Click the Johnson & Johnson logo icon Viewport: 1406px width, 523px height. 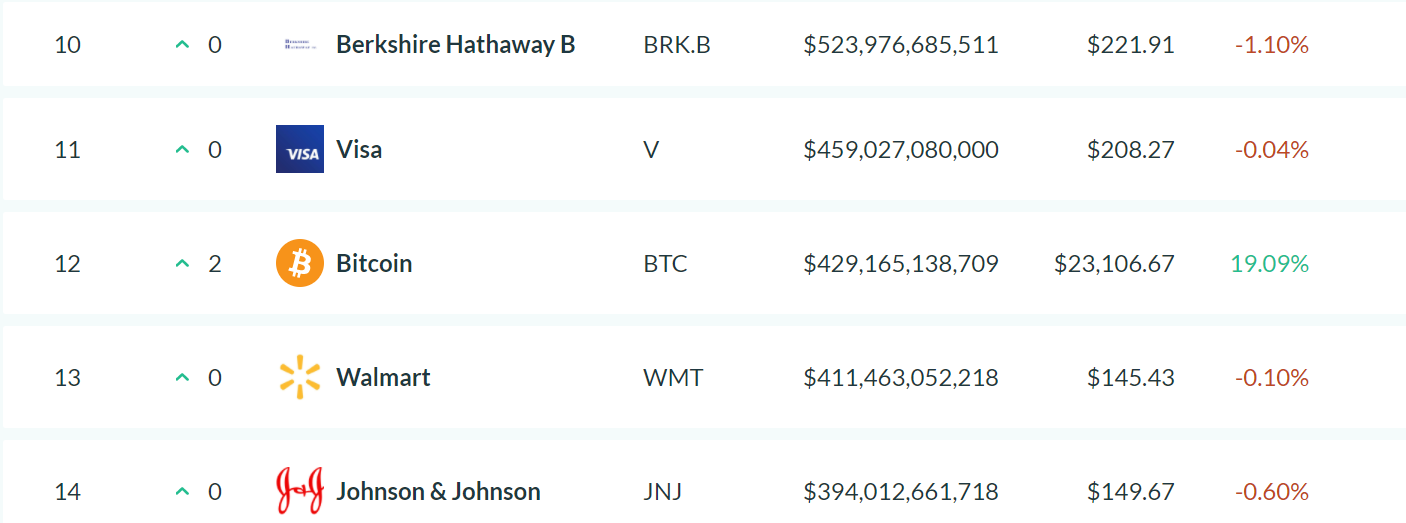(x=300, y=492)
